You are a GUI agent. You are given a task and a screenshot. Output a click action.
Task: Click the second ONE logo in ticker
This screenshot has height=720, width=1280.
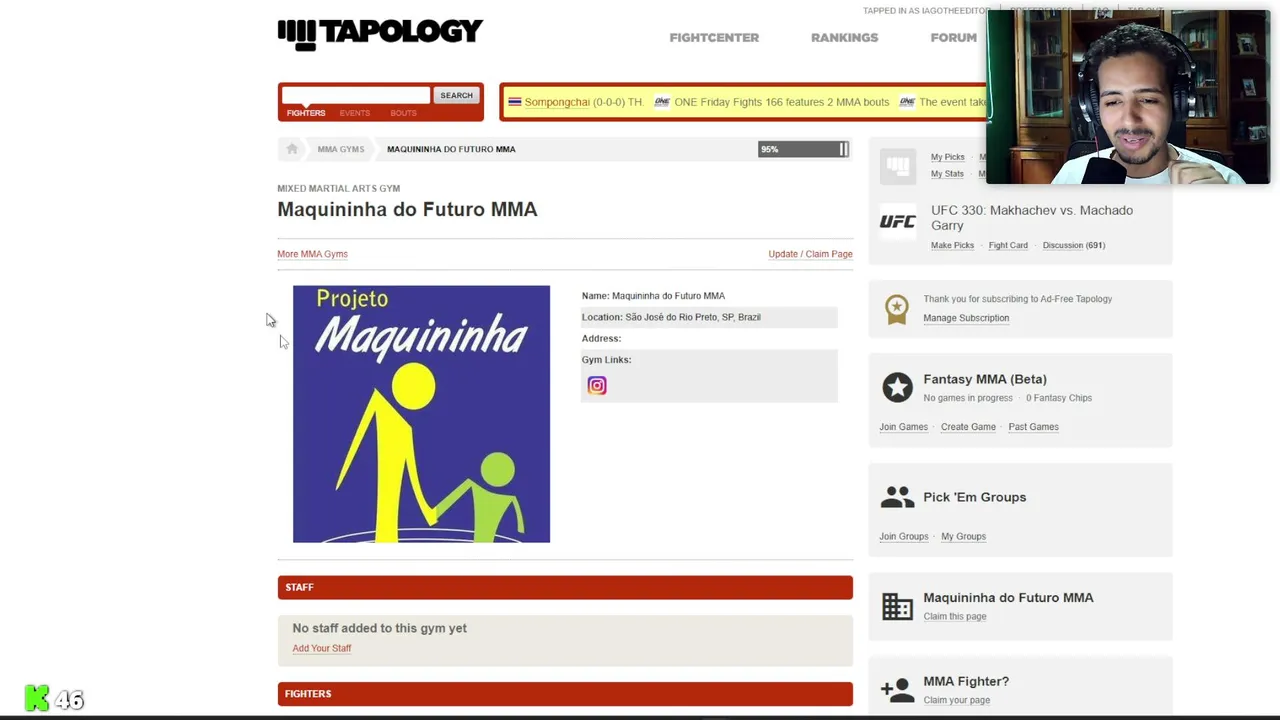pyautogui.click(x=907, y=102)
